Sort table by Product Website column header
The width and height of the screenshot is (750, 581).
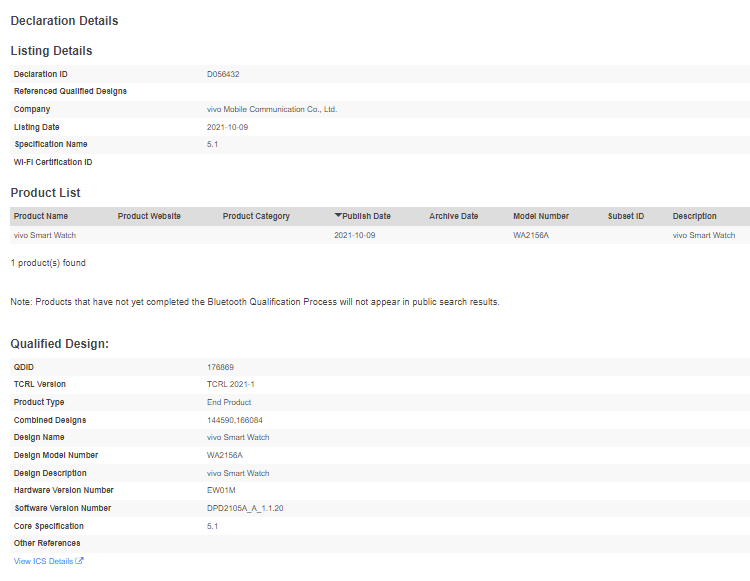point(149,216)
